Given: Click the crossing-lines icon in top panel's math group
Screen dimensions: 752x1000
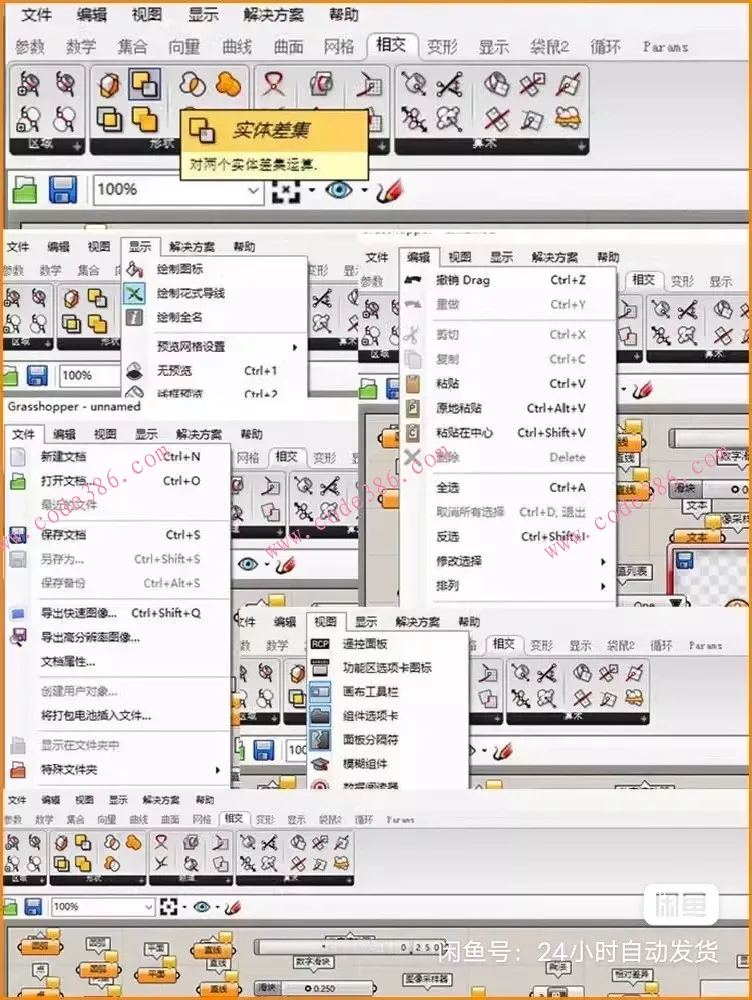Looking at the screenshot, I should coord(449,84).
